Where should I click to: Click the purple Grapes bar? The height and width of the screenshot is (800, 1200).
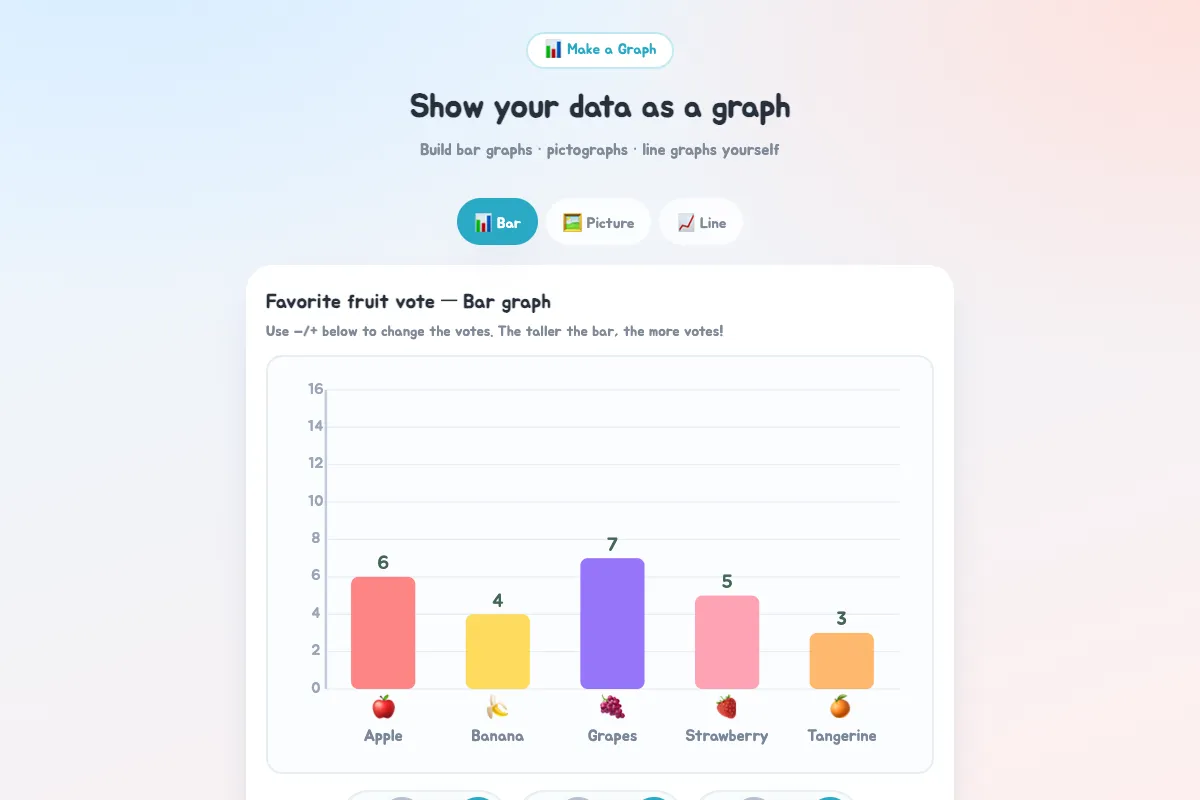[x=612, y=624]
